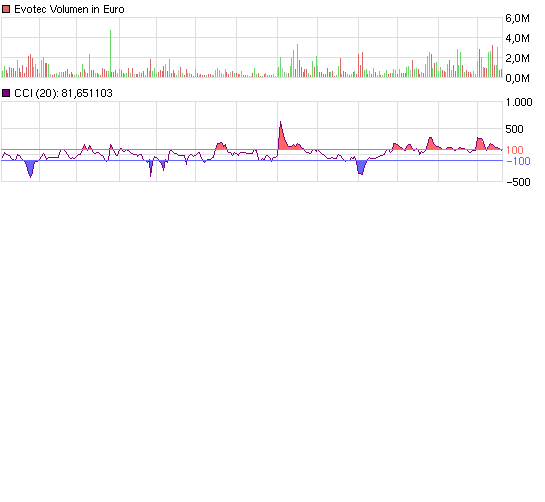Click the 2,0M volume axis label
This screenshot has width=545, height=502.
pos(517,58)
